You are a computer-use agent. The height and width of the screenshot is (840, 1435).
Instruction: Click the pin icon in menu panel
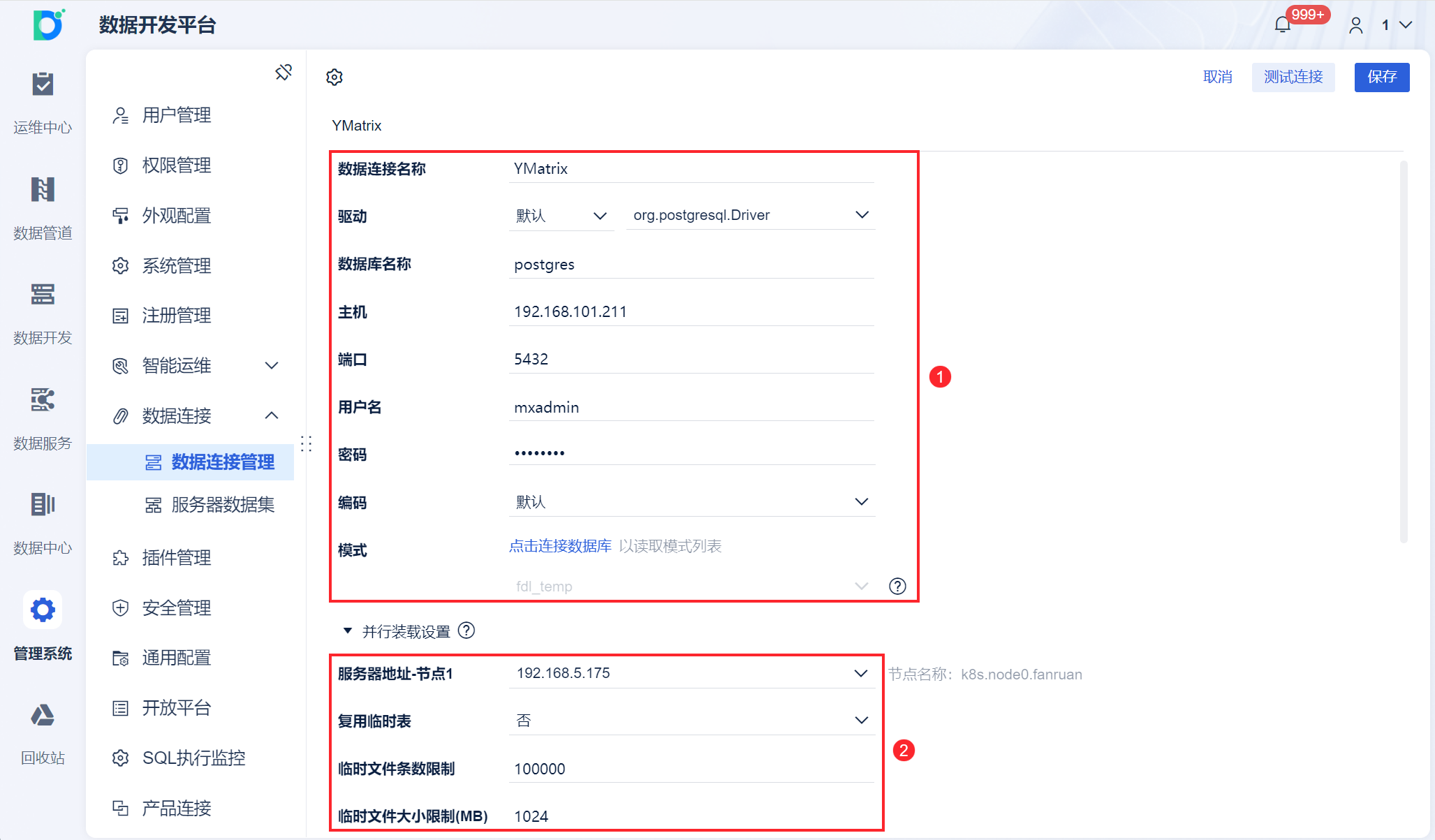(x=284, y=73)
